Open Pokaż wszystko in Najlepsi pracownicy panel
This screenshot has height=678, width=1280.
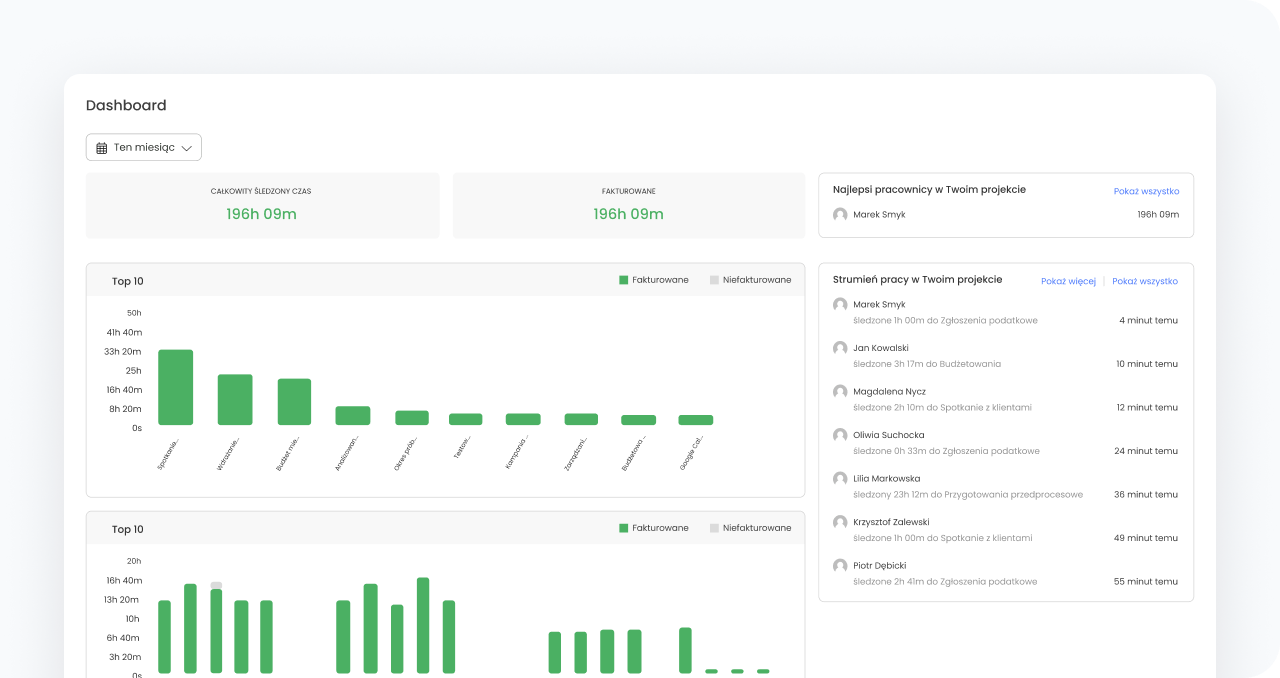[x=1146, y=191]
